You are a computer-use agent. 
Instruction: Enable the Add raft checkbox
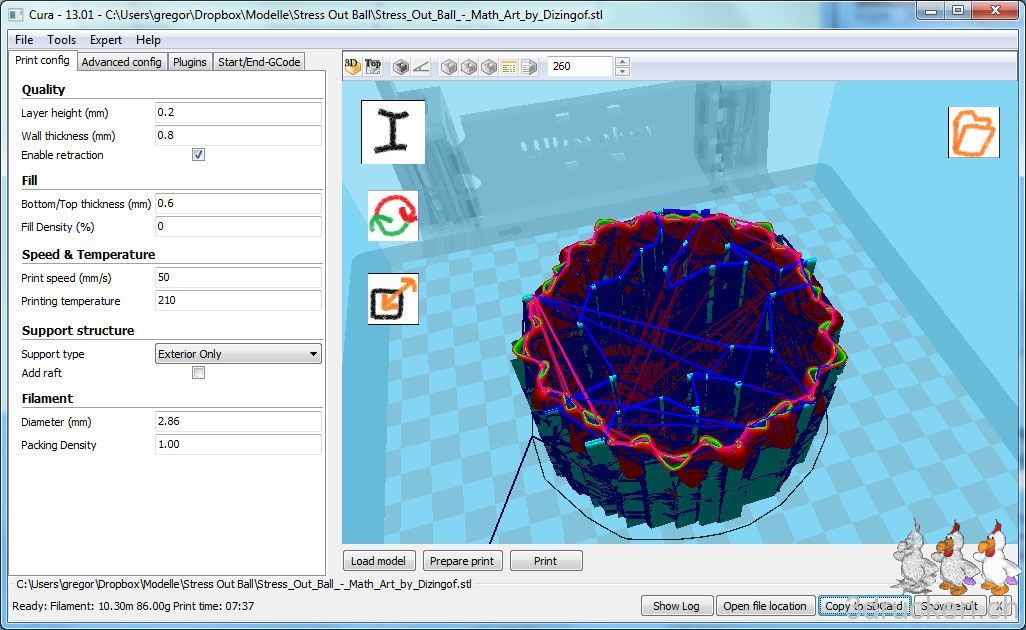coord(198,372)
